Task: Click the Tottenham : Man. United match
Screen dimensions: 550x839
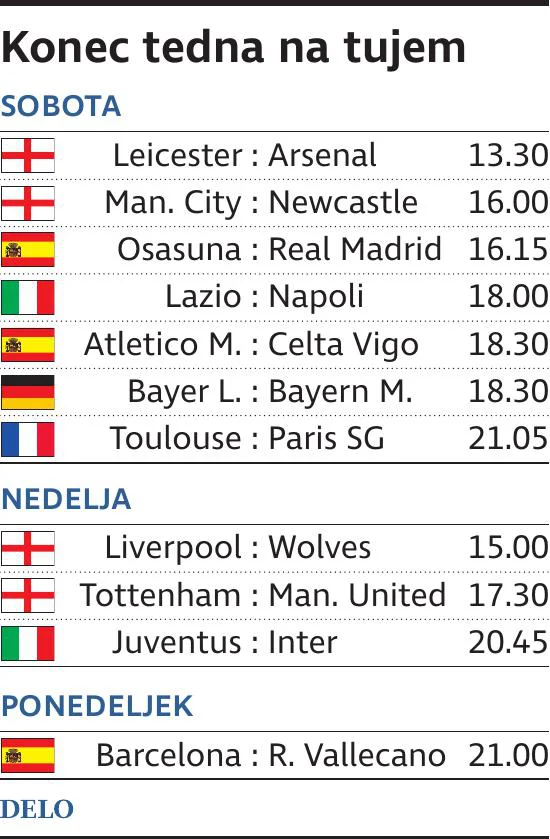Action: pos(263,595)
